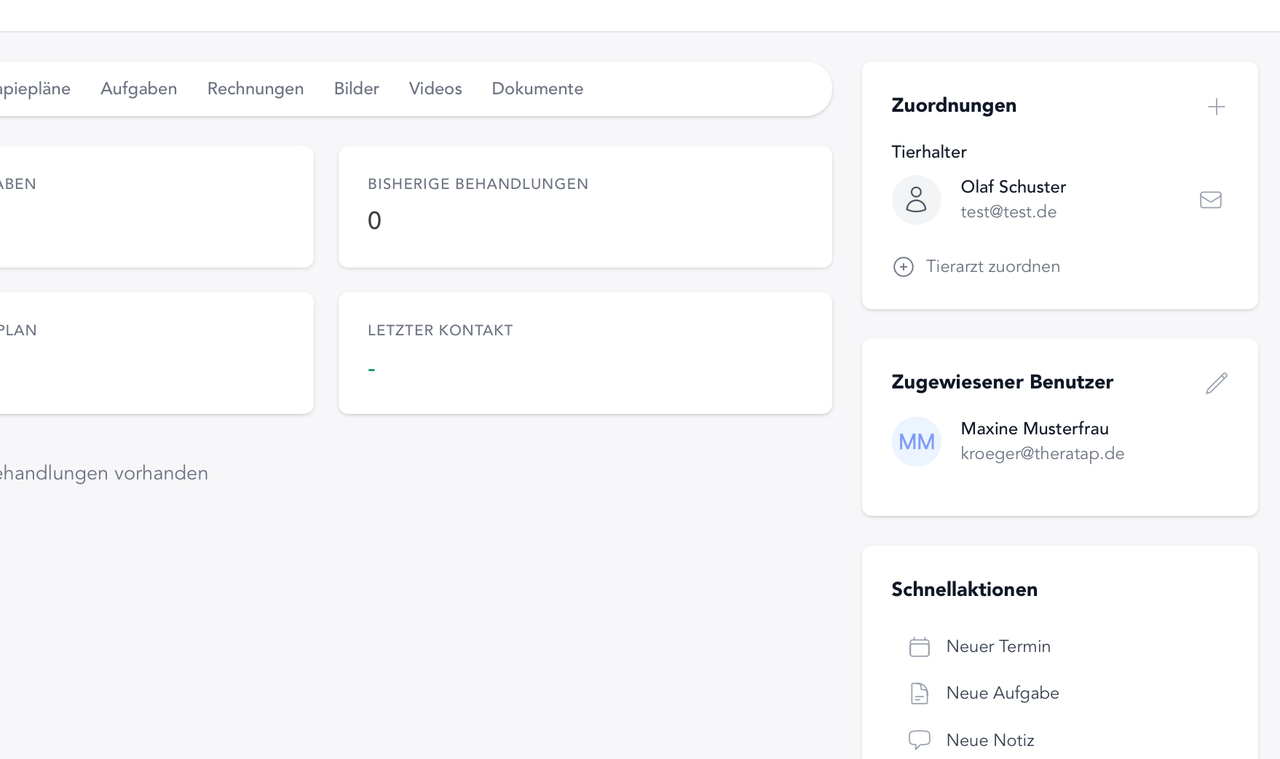Choose Neue Notiz quick action
Screen dimensions: 1280x759
(990, 740)
